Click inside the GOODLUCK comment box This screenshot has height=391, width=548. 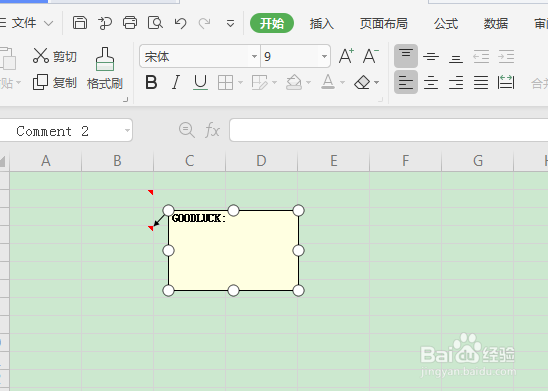pyautogui.click(x=233, y=251)
